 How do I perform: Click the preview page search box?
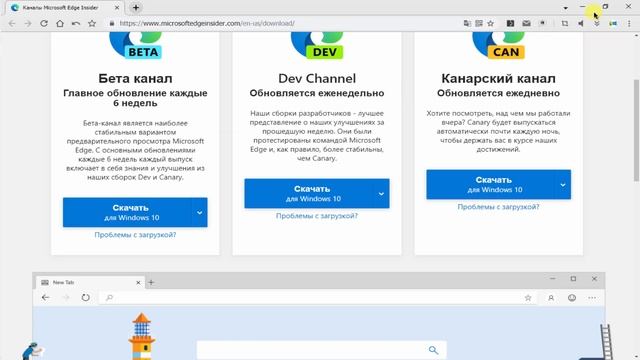[x=322, y=350]
